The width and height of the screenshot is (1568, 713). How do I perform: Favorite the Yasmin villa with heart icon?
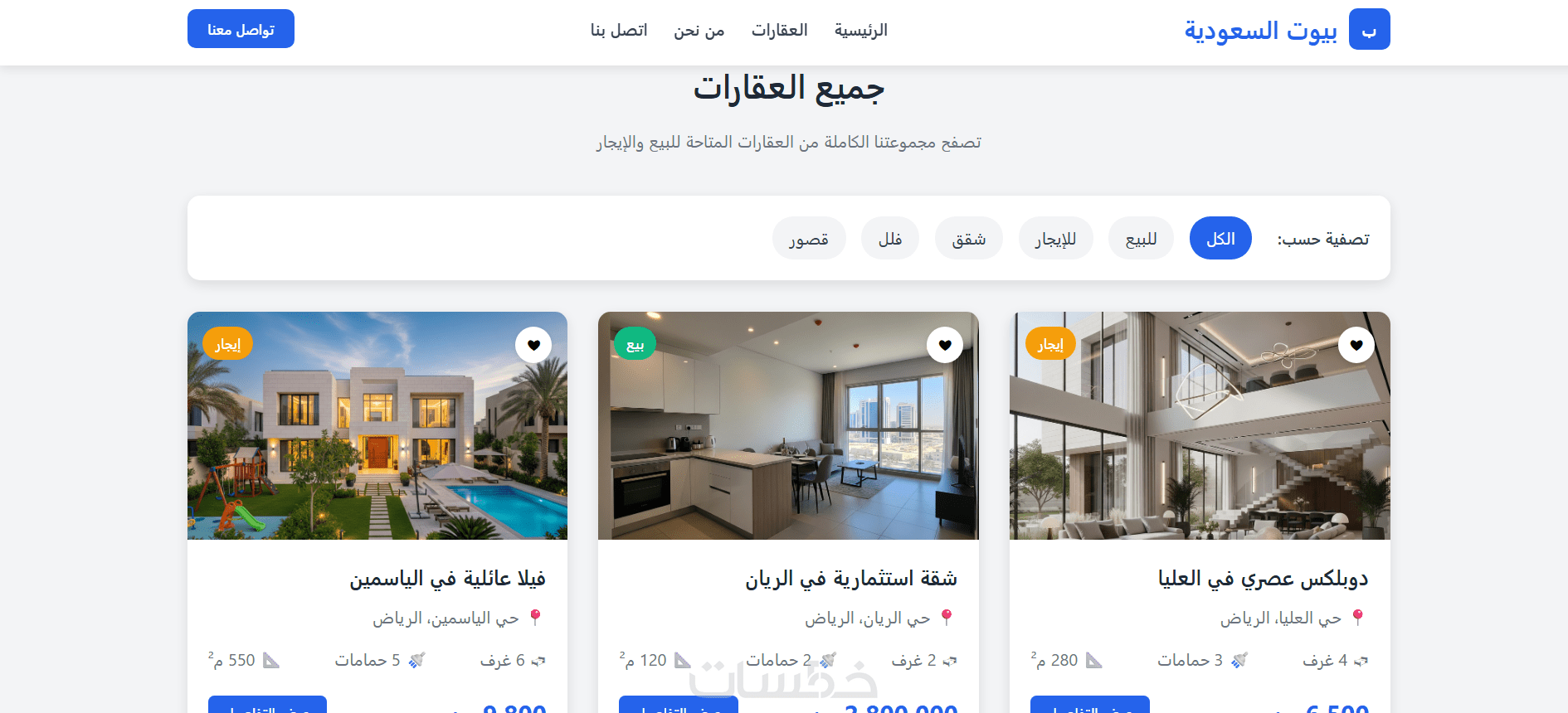(x=533, y=345)
